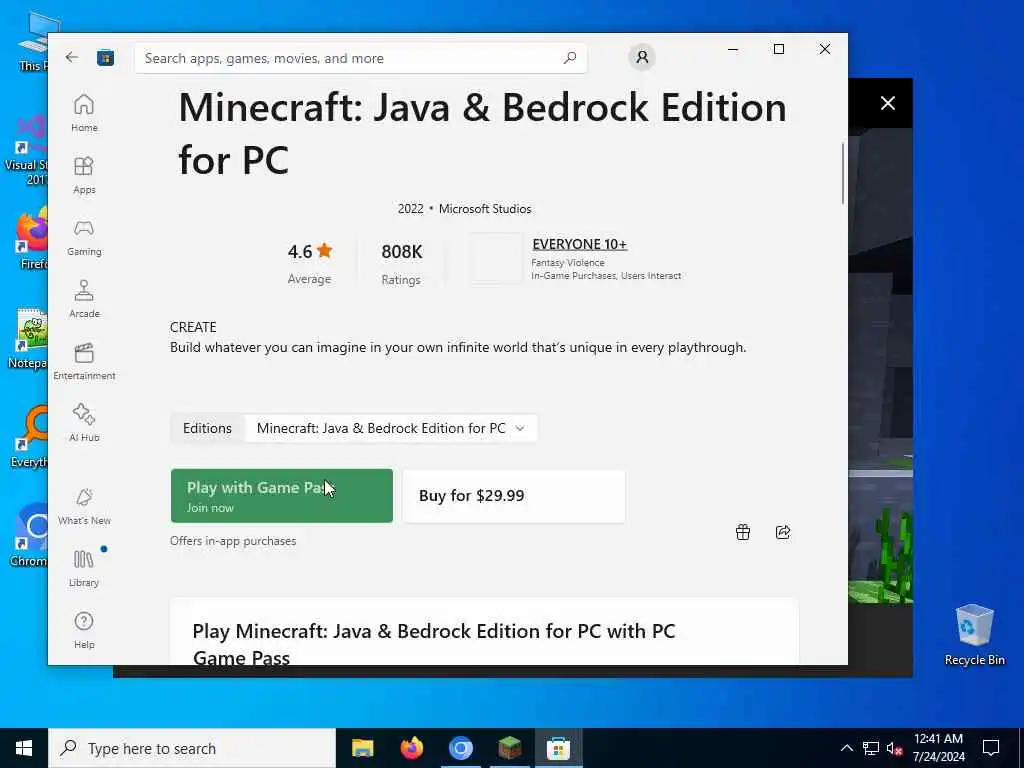Click Offers in-app purchases text
1024x768 pixels.
pyautogui.click(x=233, y=541)
